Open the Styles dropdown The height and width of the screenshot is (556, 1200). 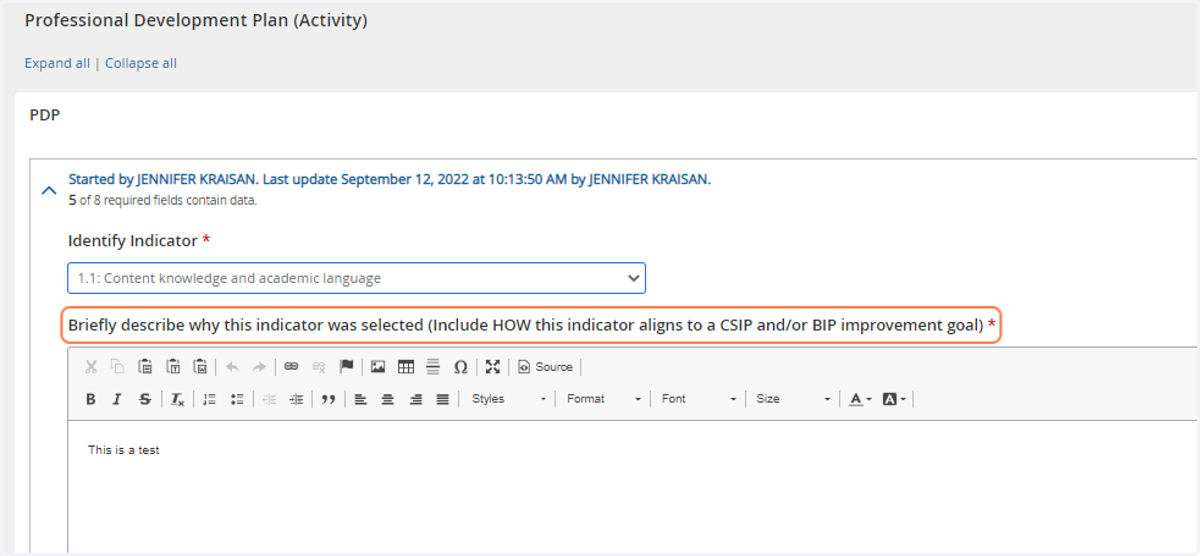tap(509, 399)
